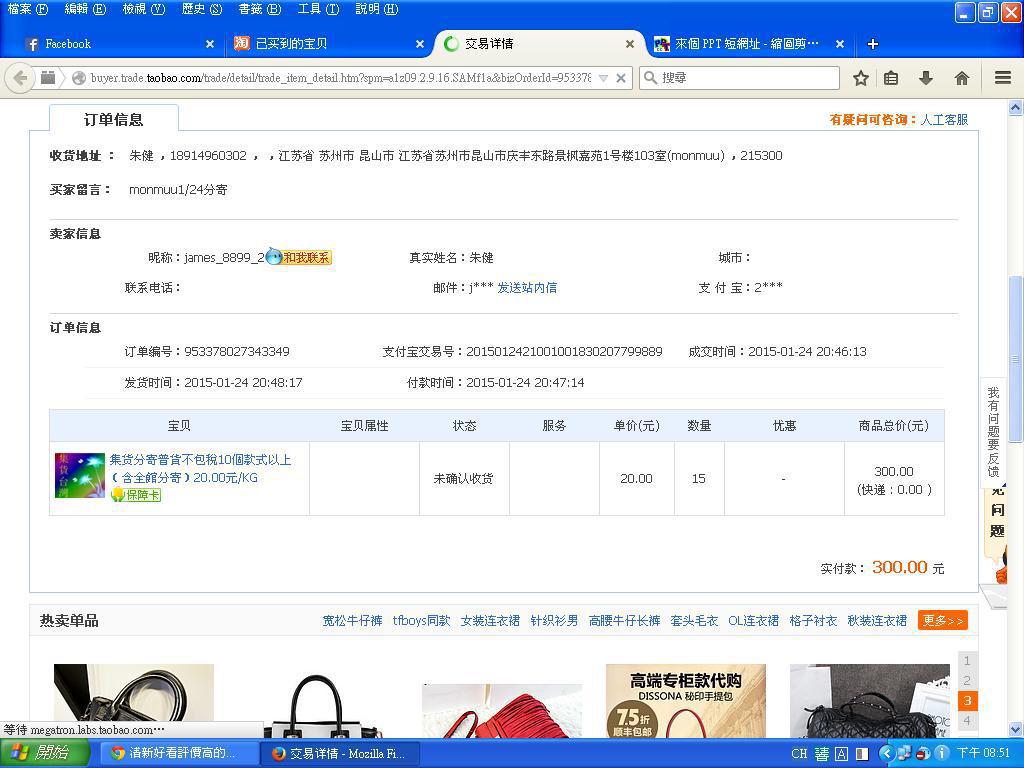The width and height of the screenshot is (1024, 768).
Task: Click the Windows 開始 Start button
Action: [44, 753]
